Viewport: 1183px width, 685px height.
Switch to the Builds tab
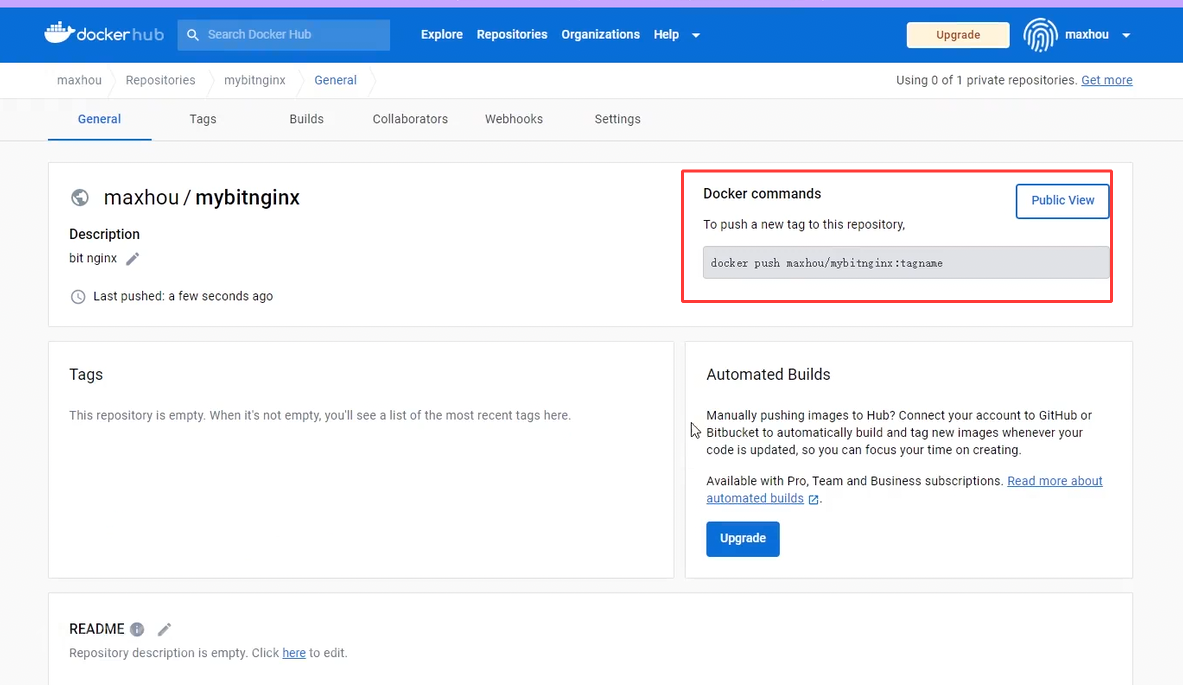(x=306, y=119)
